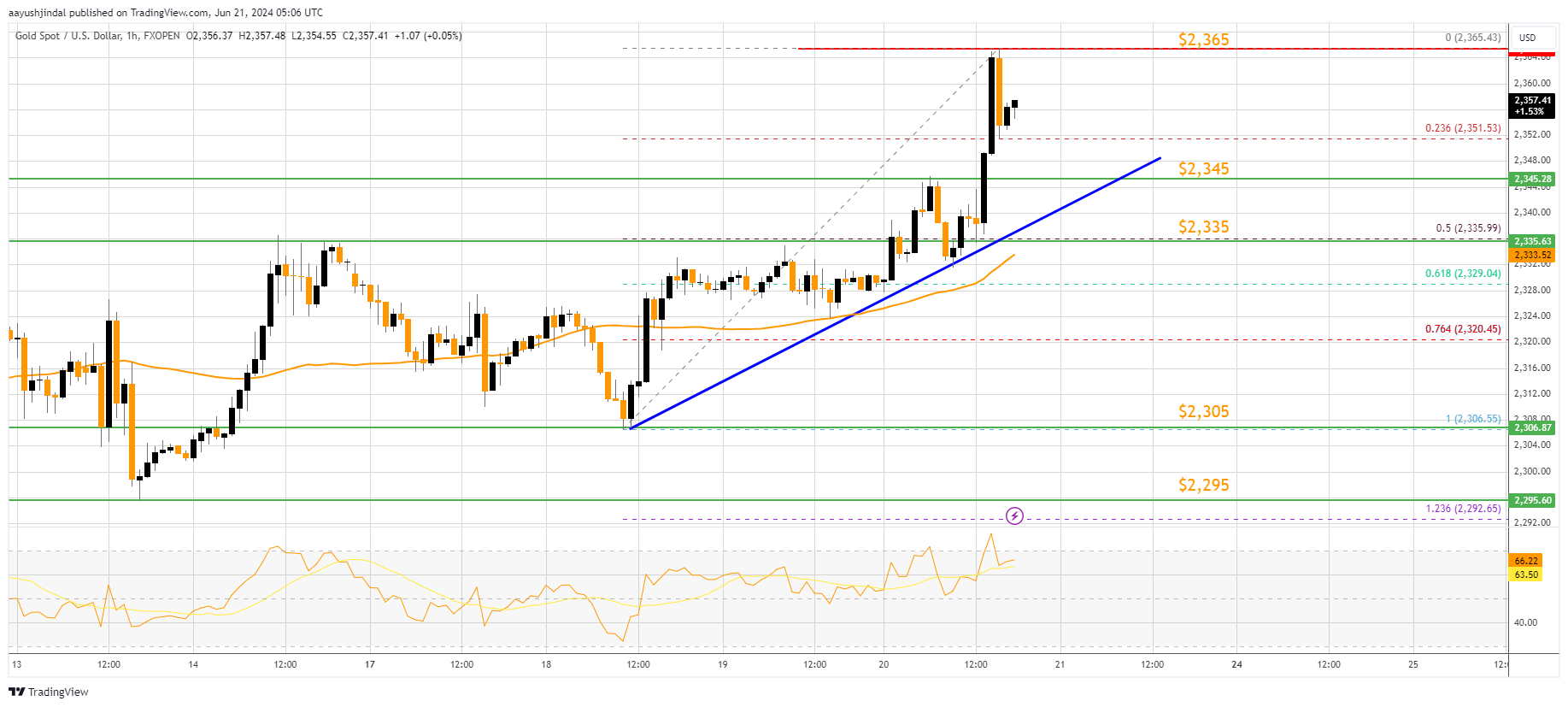Screen dimensions: 1568x707
Task: Click the $2,345 level label
Action: (1203, 168)
